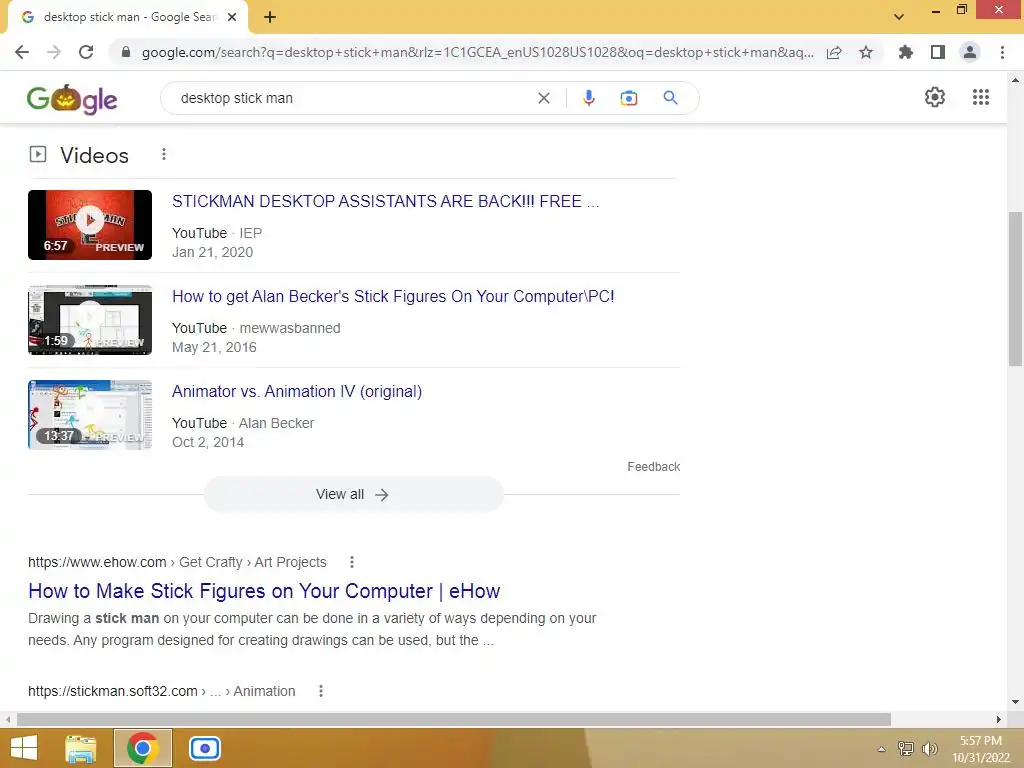The width and height of the screenshot is (1024, 768).
Task: Open STICKMAN DESKTOP ASSISTANTS ARE BACK video link
Action: [385, 201]
